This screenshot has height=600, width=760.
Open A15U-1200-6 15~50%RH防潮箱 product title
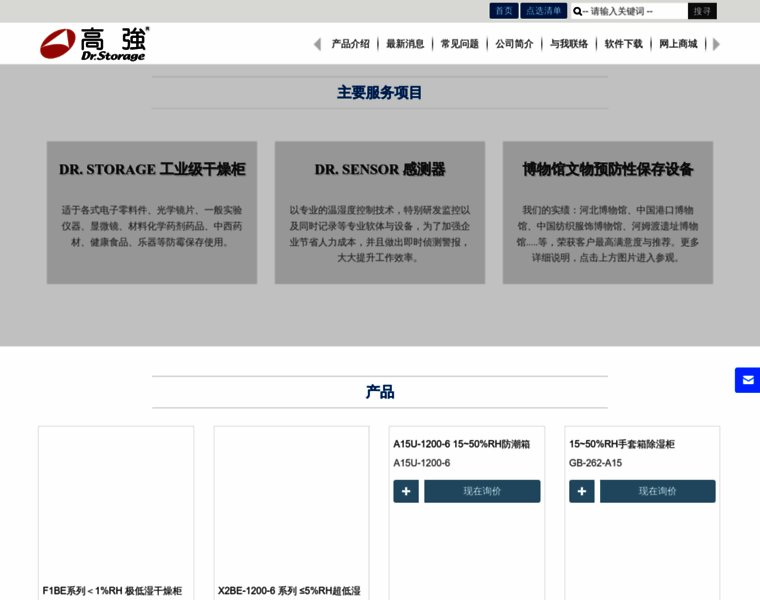point(461,444)
